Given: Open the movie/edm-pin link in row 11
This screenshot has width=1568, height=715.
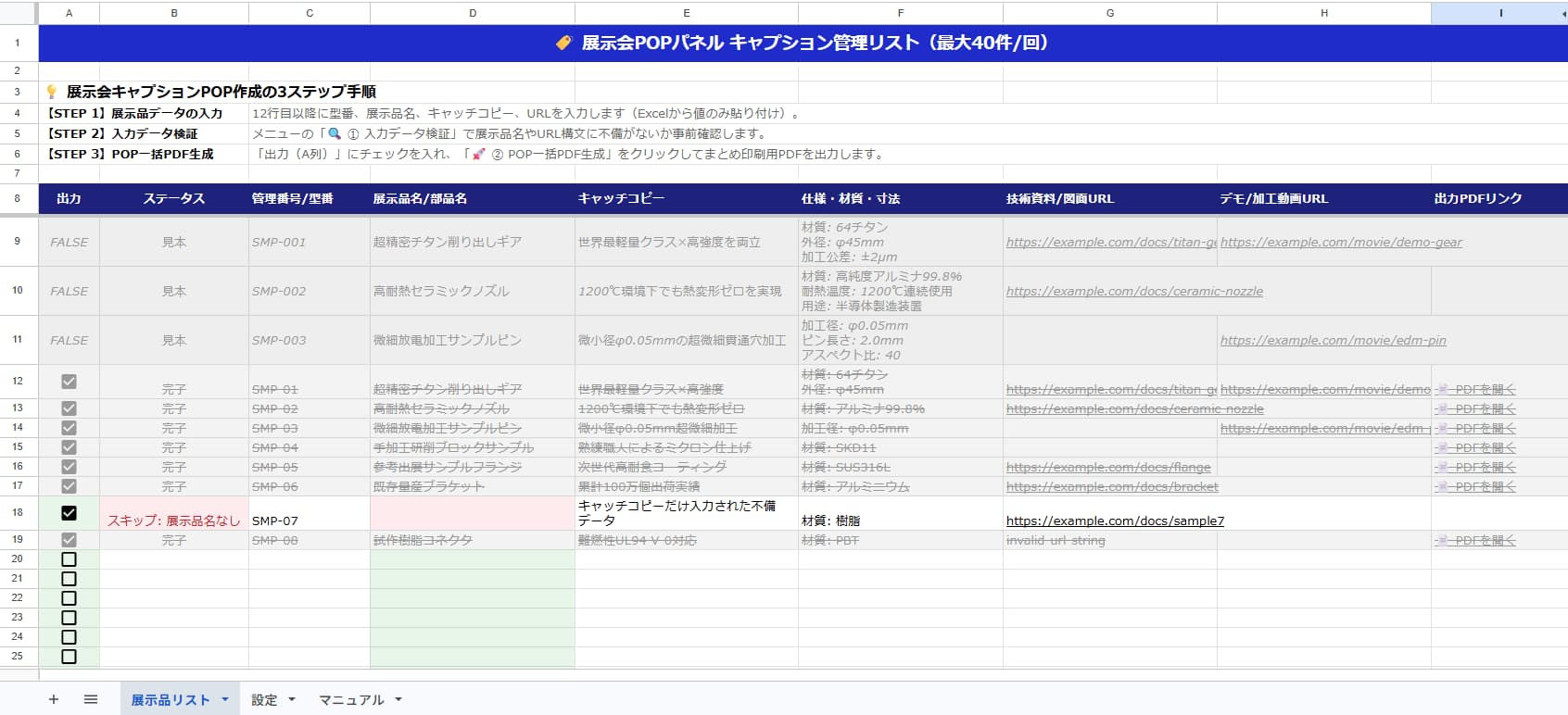Looking at the screenshot, I should click(1333, 340).
